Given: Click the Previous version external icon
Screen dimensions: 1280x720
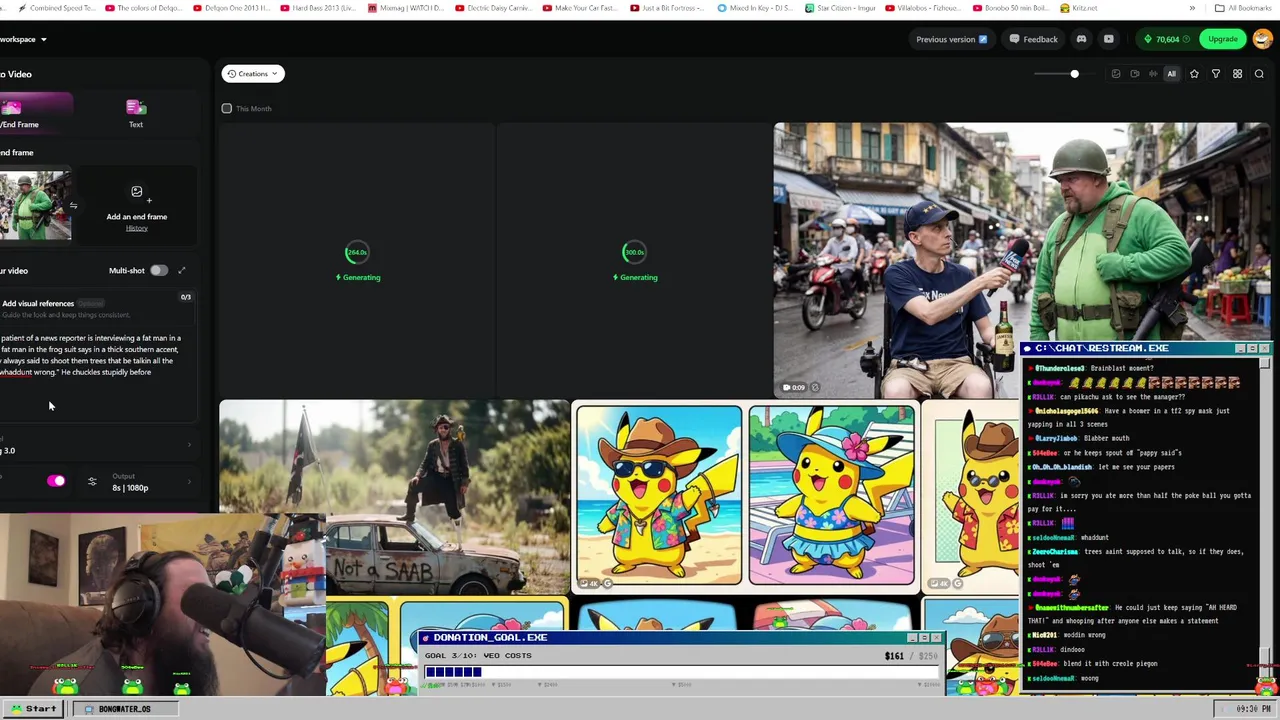Looking at the screenshot, I should point(983,39).
